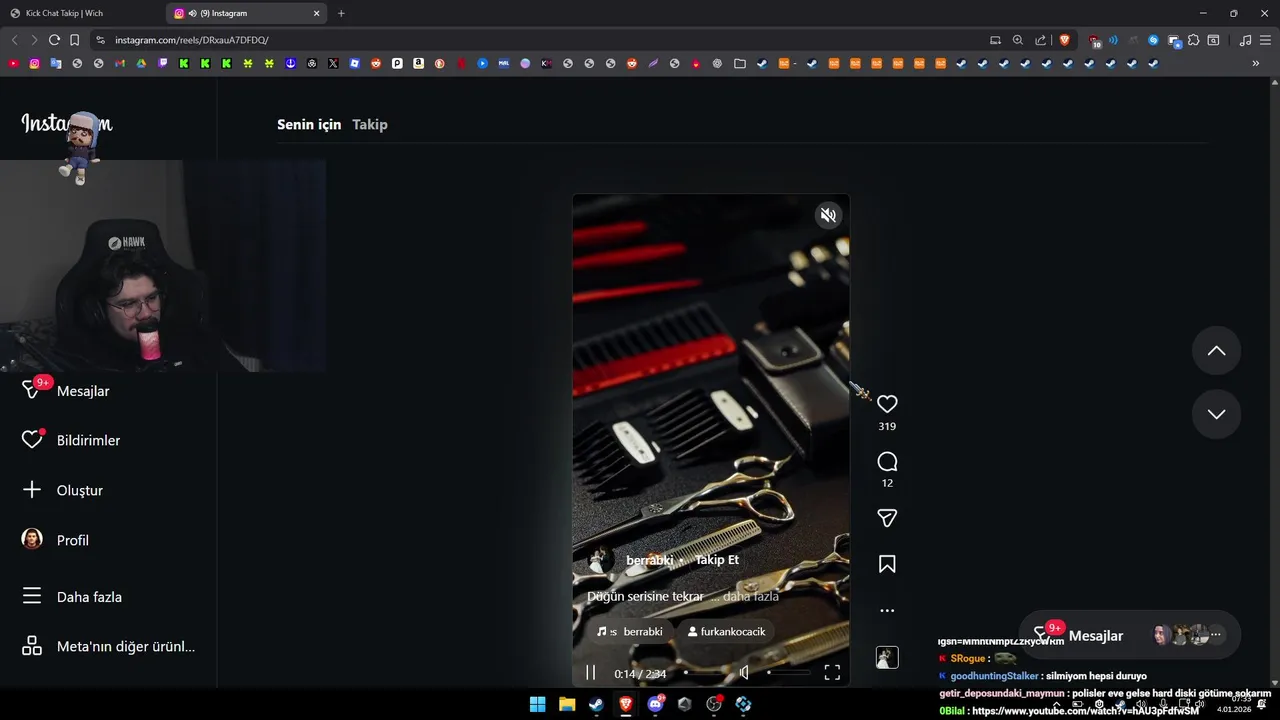Open the Instagram bookmark in bookmarks bar

tap(34, 63)
